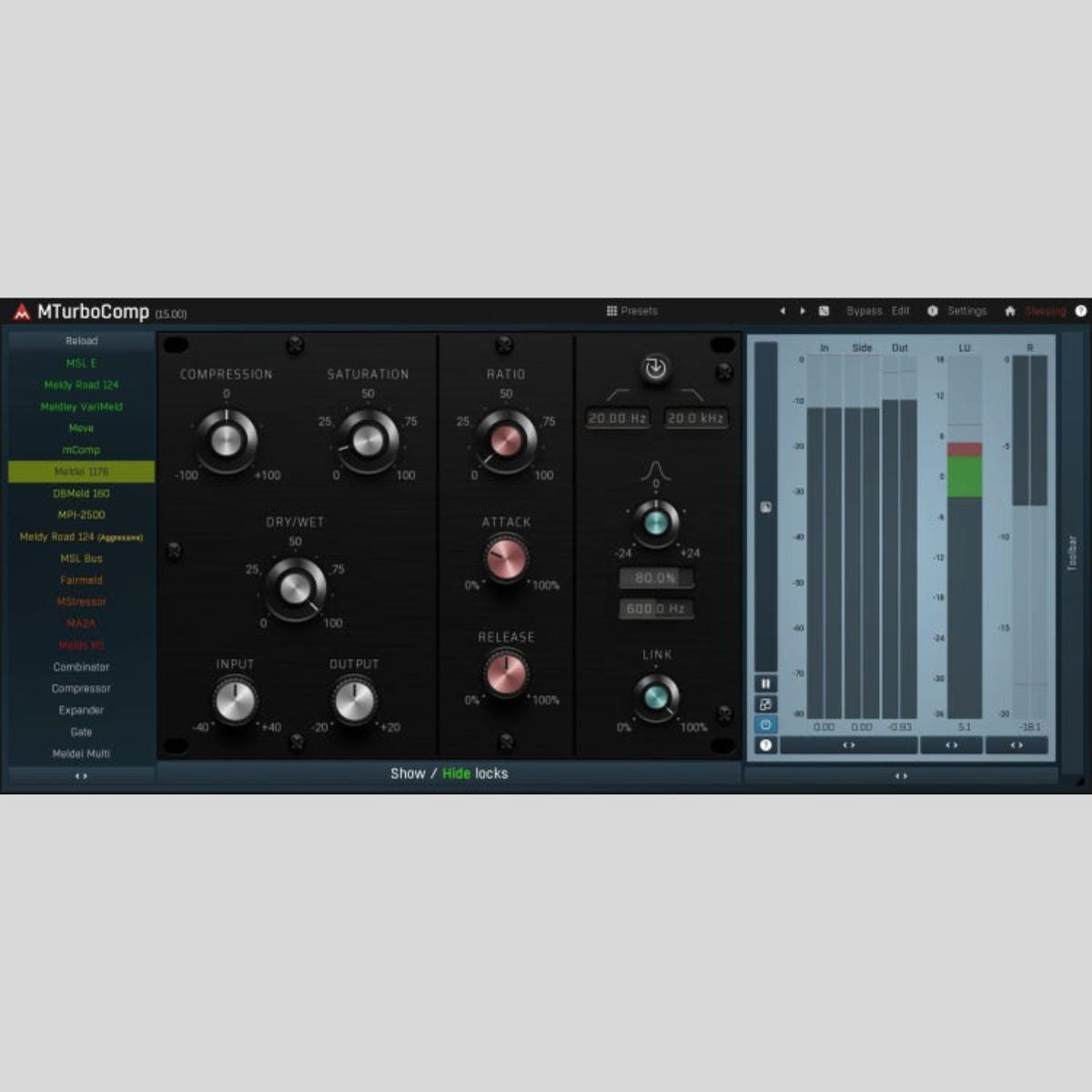Click Hide to hide locks
The height and width of the screenshot is (1092, 1092).
456,773
